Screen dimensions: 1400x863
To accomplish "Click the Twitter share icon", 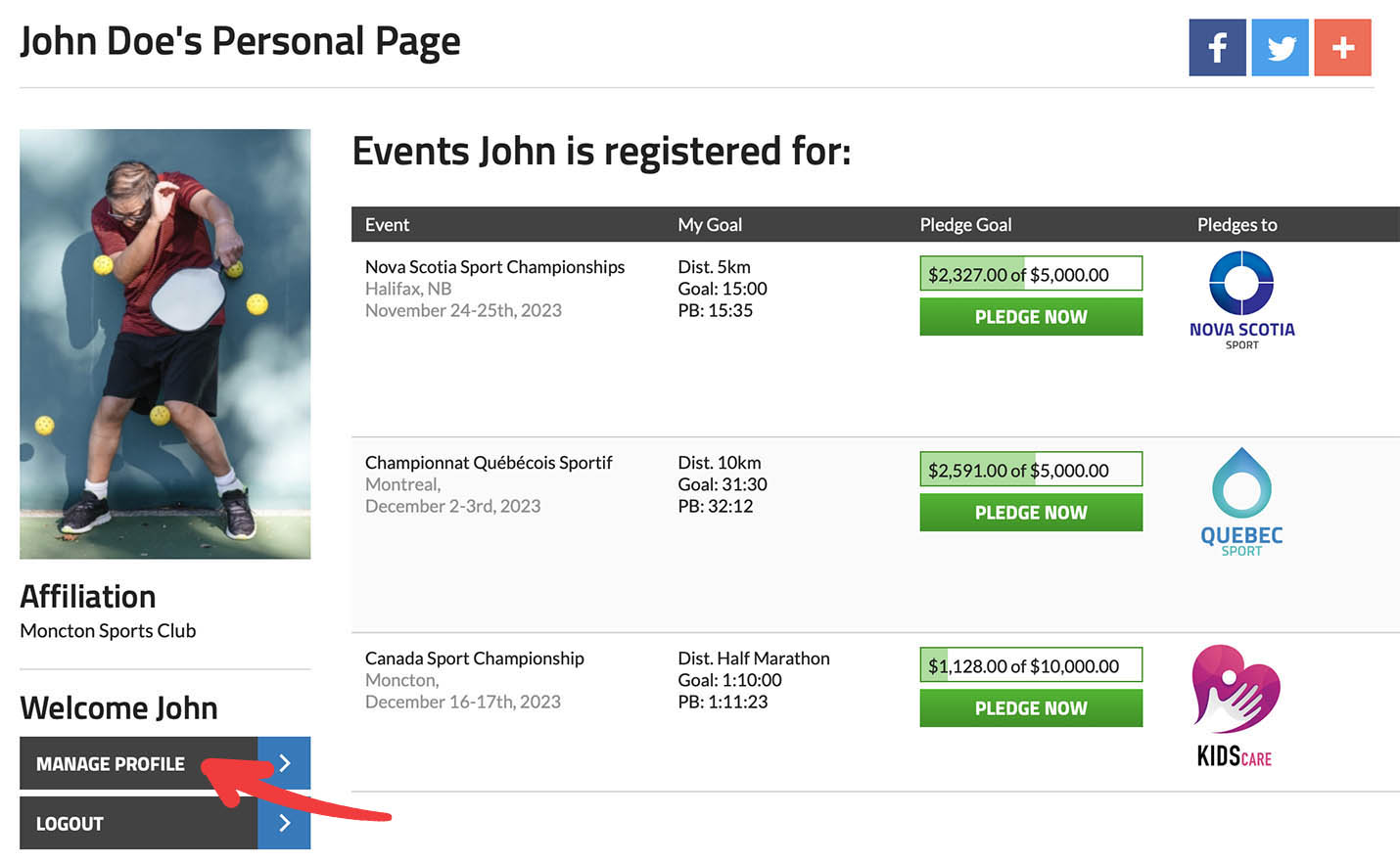I will [1280, 47].
